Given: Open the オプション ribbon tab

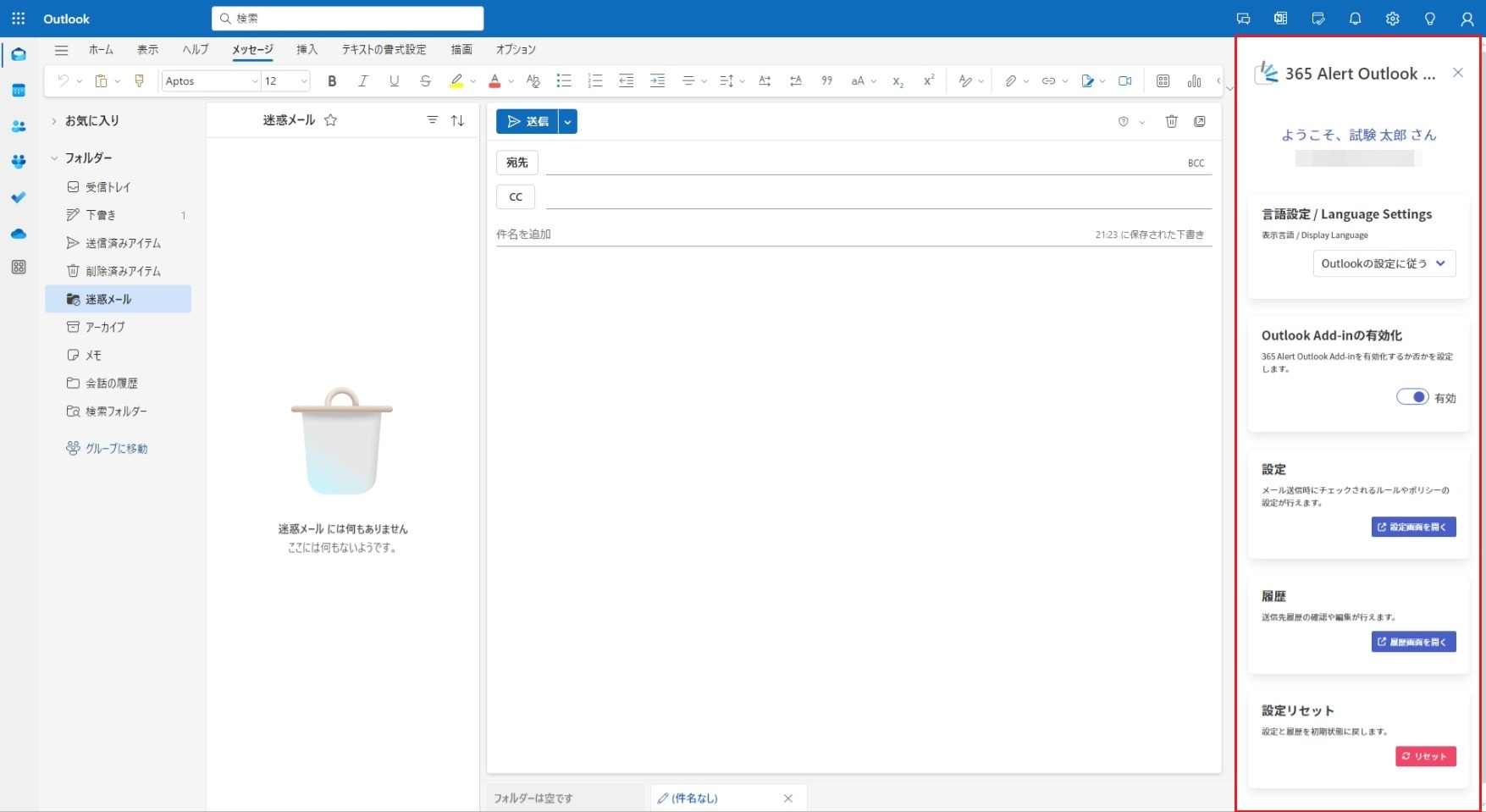Looking at the screenshot, I should pyautogui.click(x=516, y=50).
